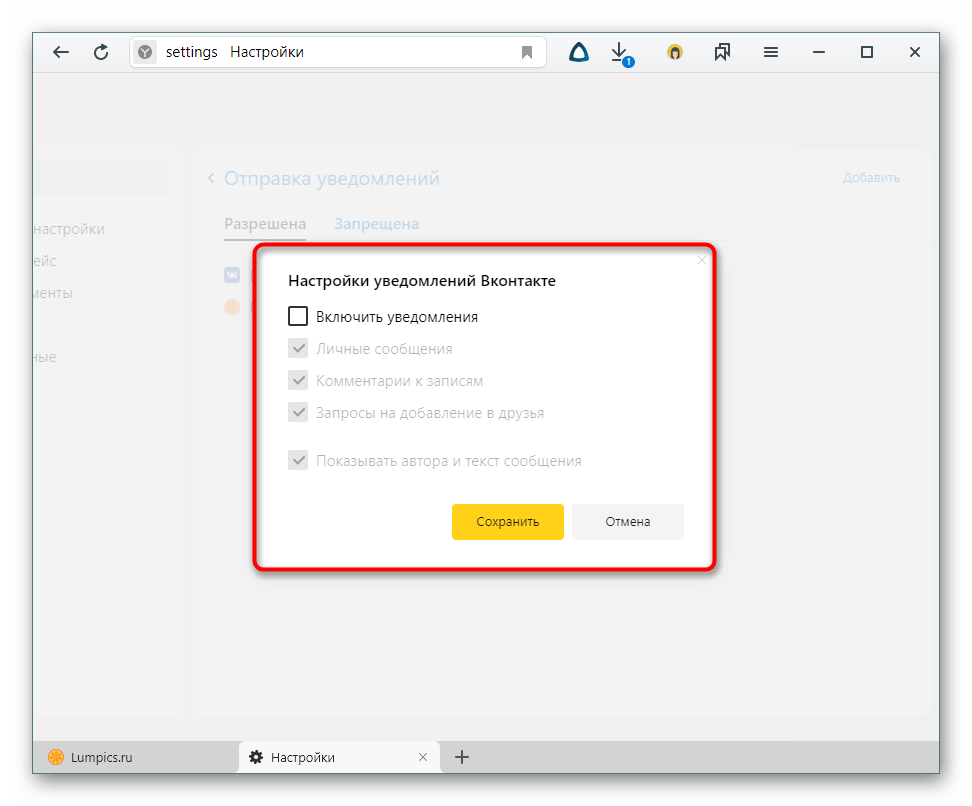Toggle the 'Комментарии к записям' checkbox
Image resolution: width=972 pixels, height=806 pixels.
tap(298, 381)
